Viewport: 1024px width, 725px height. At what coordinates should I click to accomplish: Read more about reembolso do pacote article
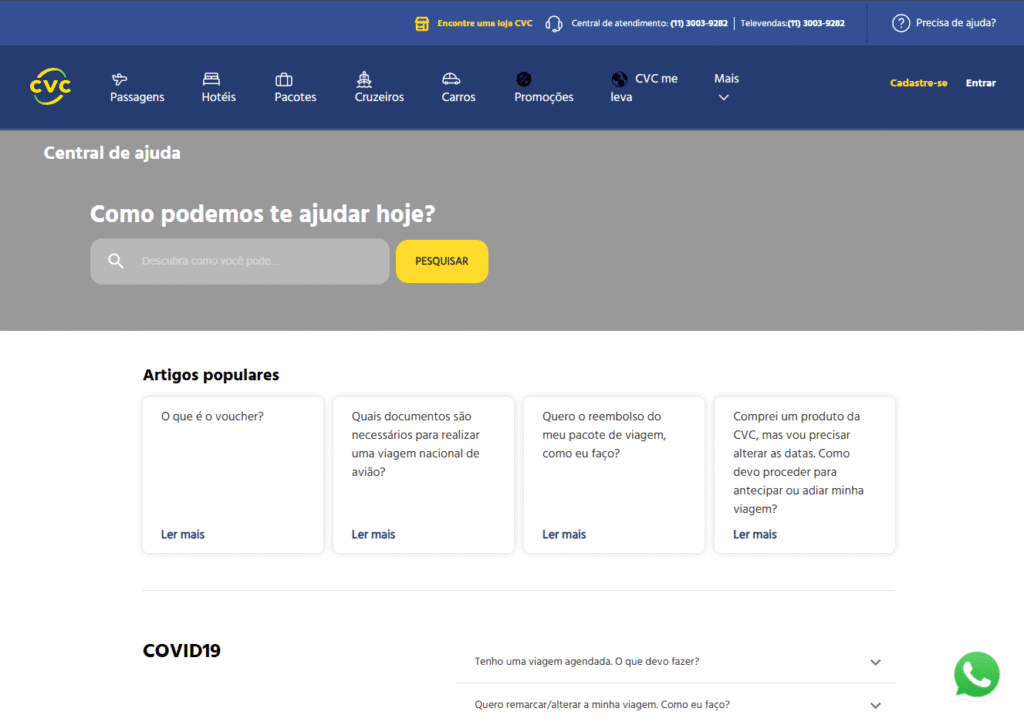[564, 534]
